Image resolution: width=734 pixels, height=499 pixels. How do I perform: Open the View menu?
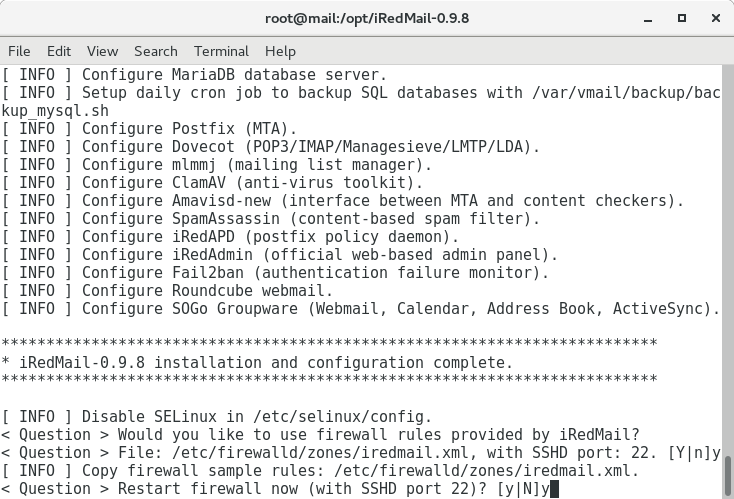click(102, 51)
